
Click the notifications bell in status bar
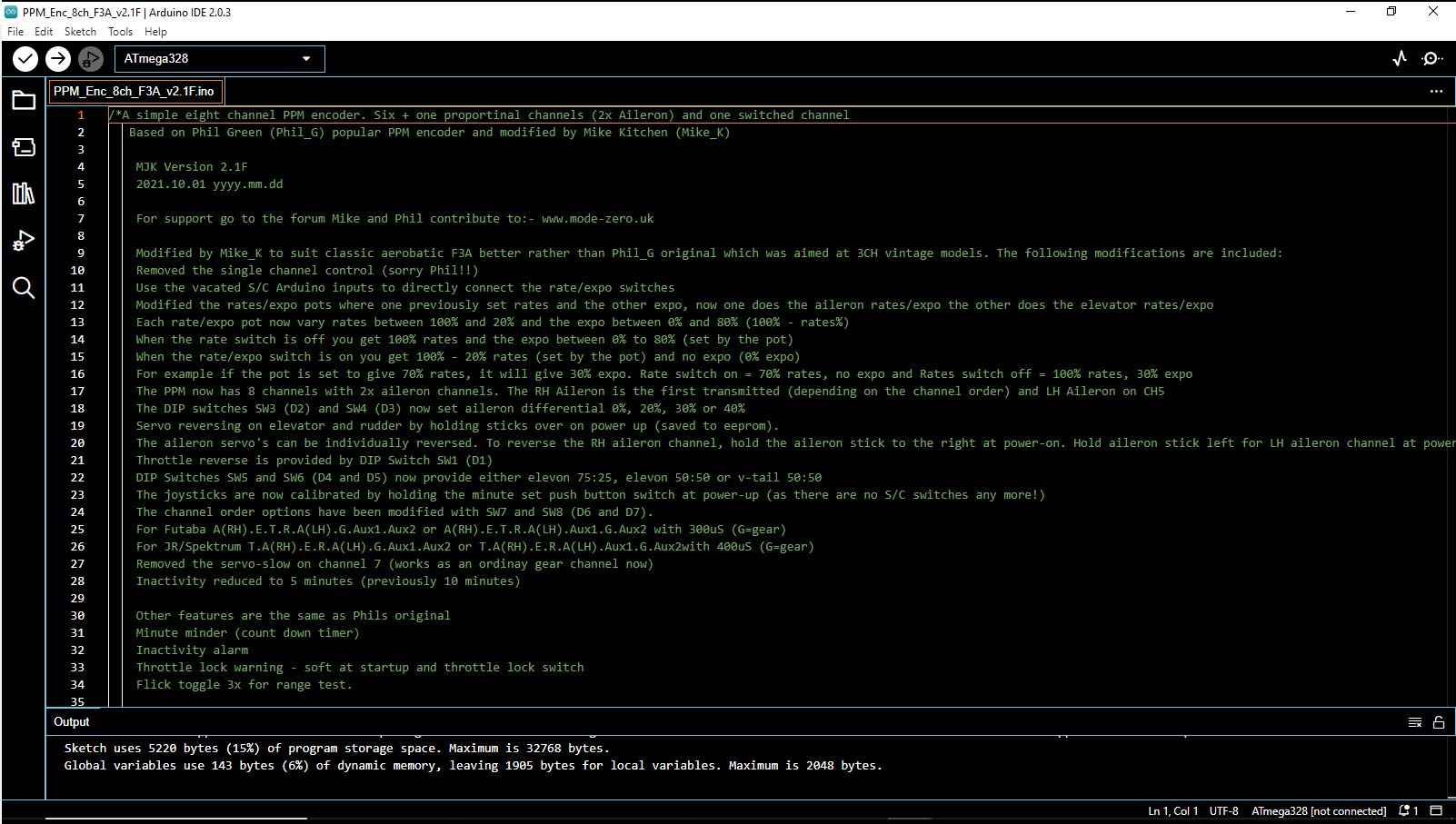pos(1408,810)
